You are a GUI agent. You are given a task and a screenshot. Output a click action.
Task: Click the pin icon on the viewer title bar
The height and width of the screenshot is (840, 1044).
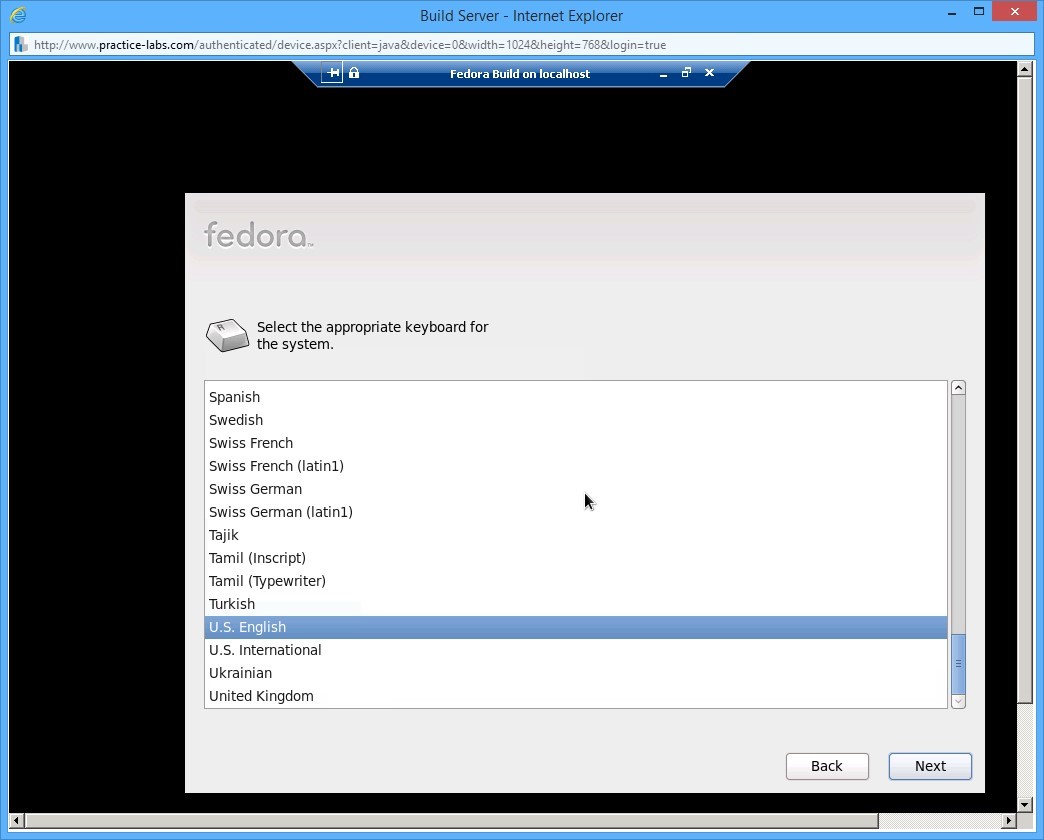tap(331, 72)
